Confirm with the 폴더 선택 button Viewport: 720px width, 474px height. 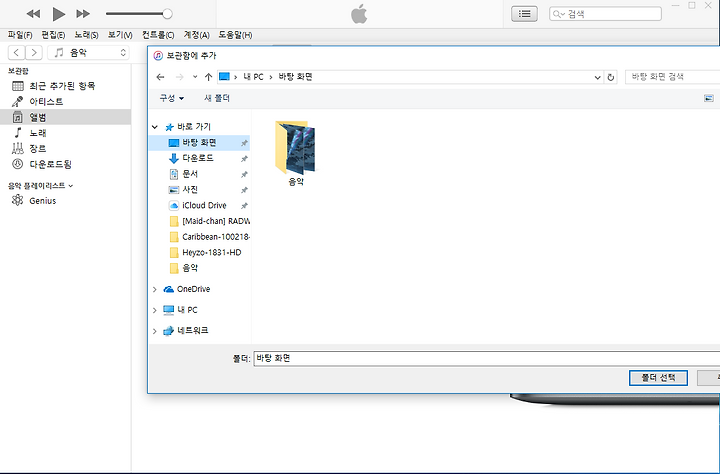point(658,378)
